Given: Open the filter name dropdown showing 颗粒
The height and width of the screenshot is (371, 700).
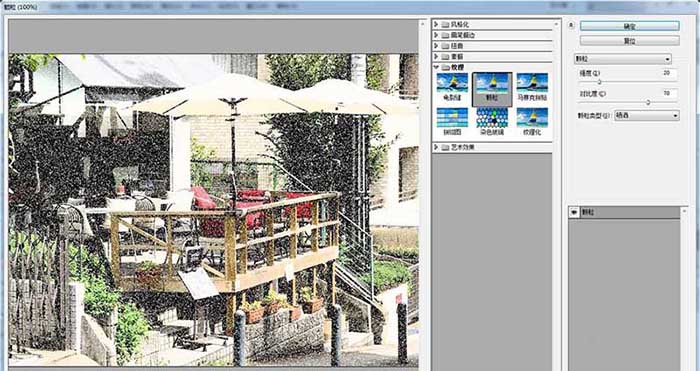Looking at the screenshot, I should tap(622, 59).
